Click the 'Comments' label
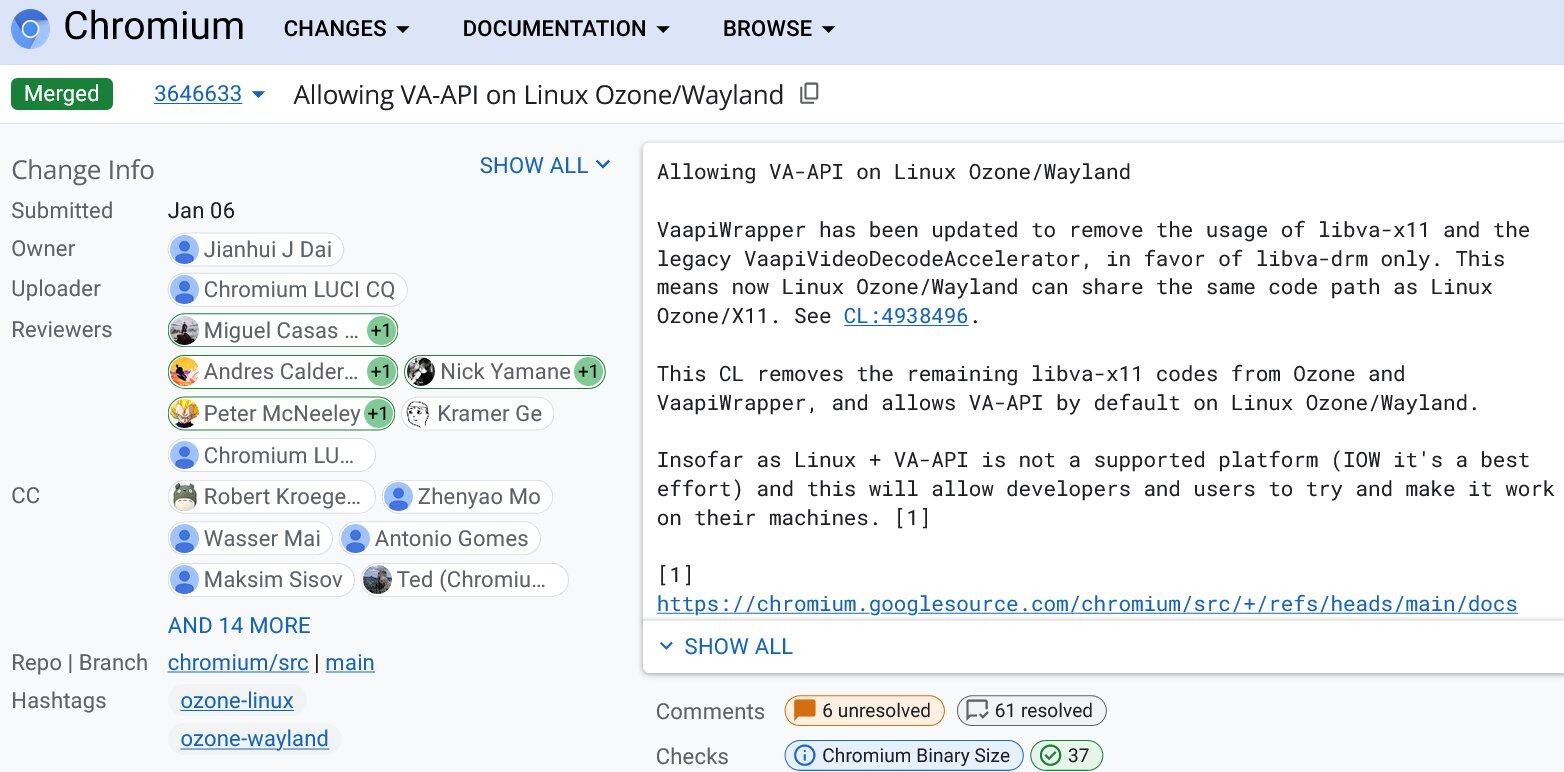Screen dimensions: 1564x772 pos(710,712)
